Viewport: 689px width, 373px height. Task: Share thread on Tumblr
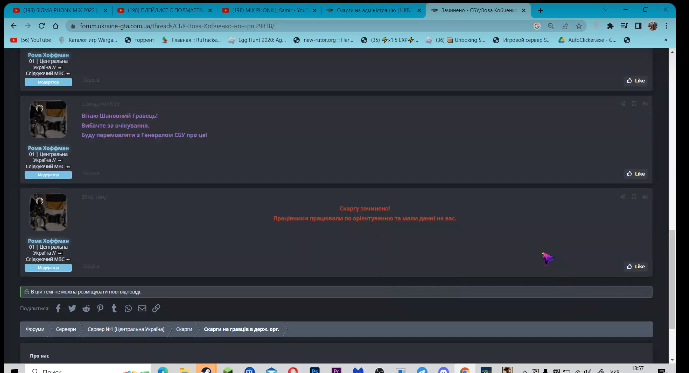point(114,308)
